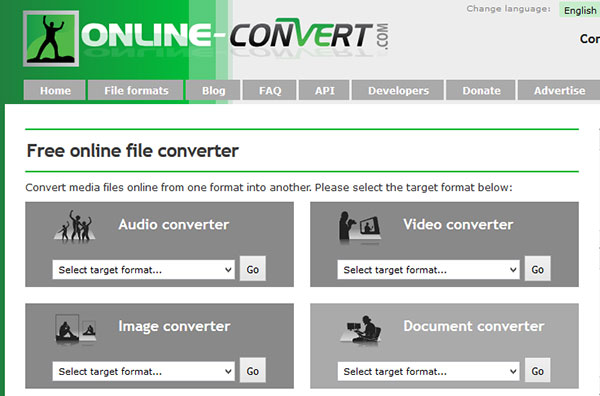This screenshot has width=600, height=396.
Task: Click the Video converter cameraman icon
Action: pos(359,227)
